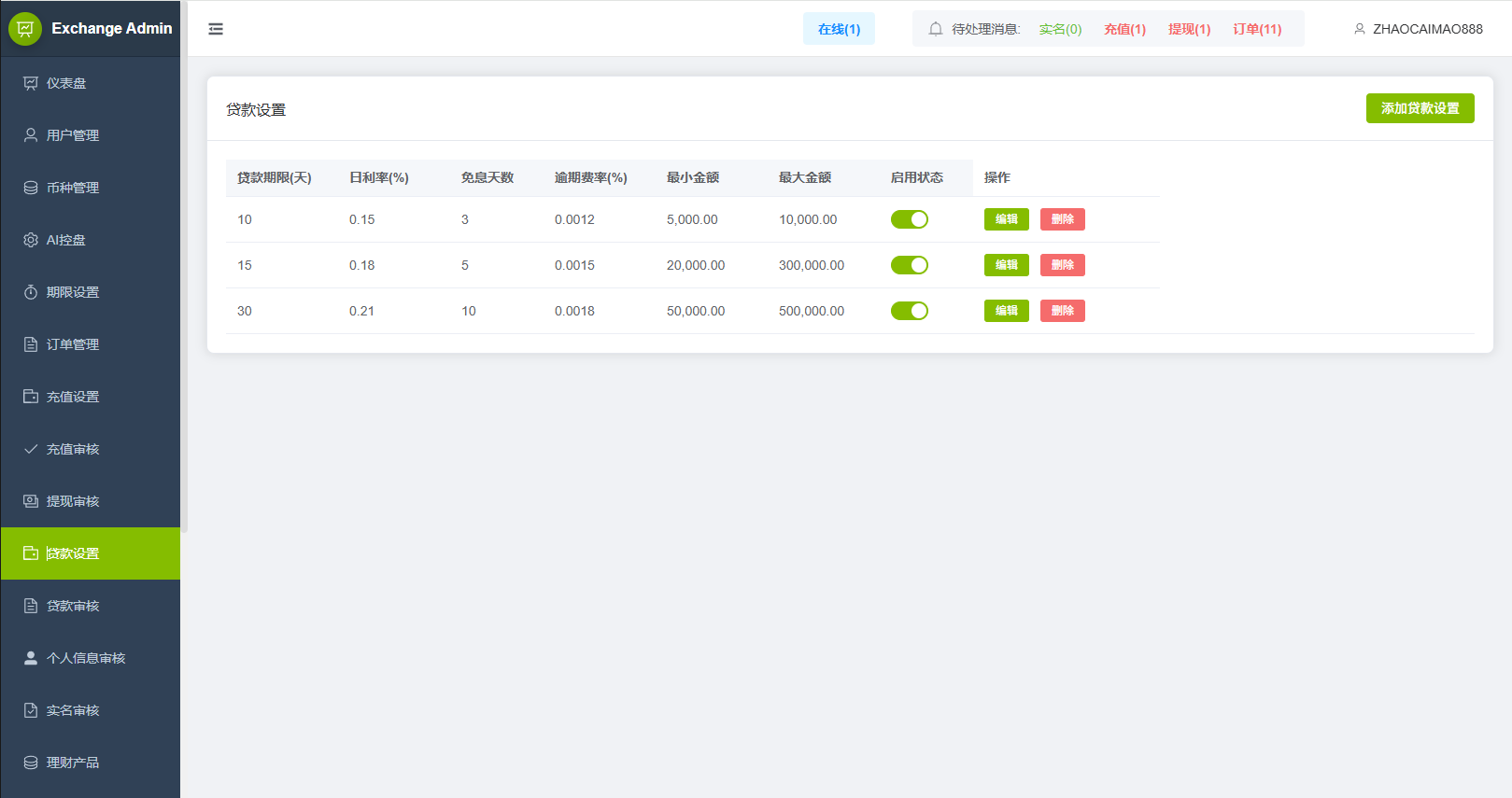Click the 在线(1) online status badge
The image size is (1512, 798).
pyautogui.click(x=839, y=29)
